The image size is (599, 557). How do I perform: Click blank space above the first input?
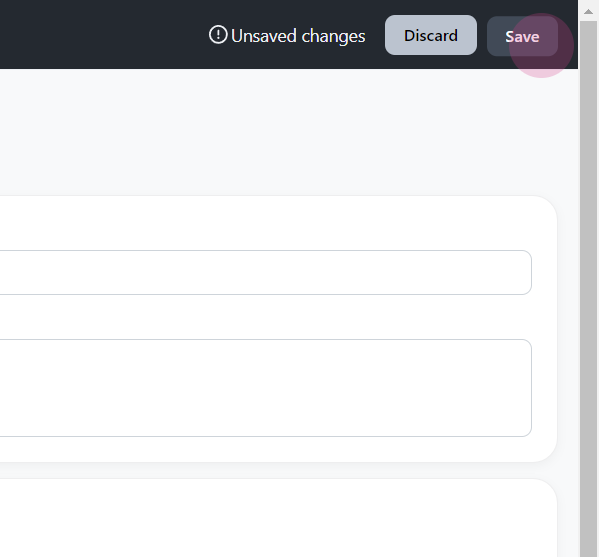(266, 223)
